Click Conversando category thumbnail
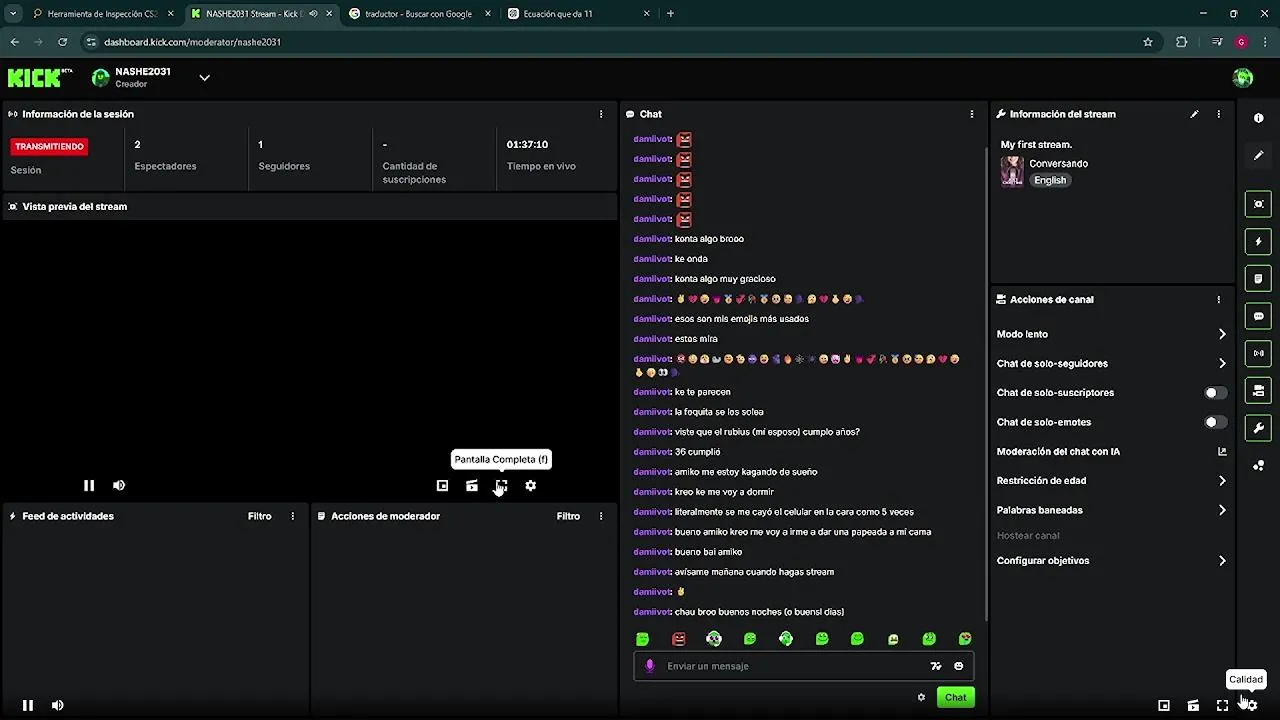The image size is (1280, 720). pos(1012,171)
